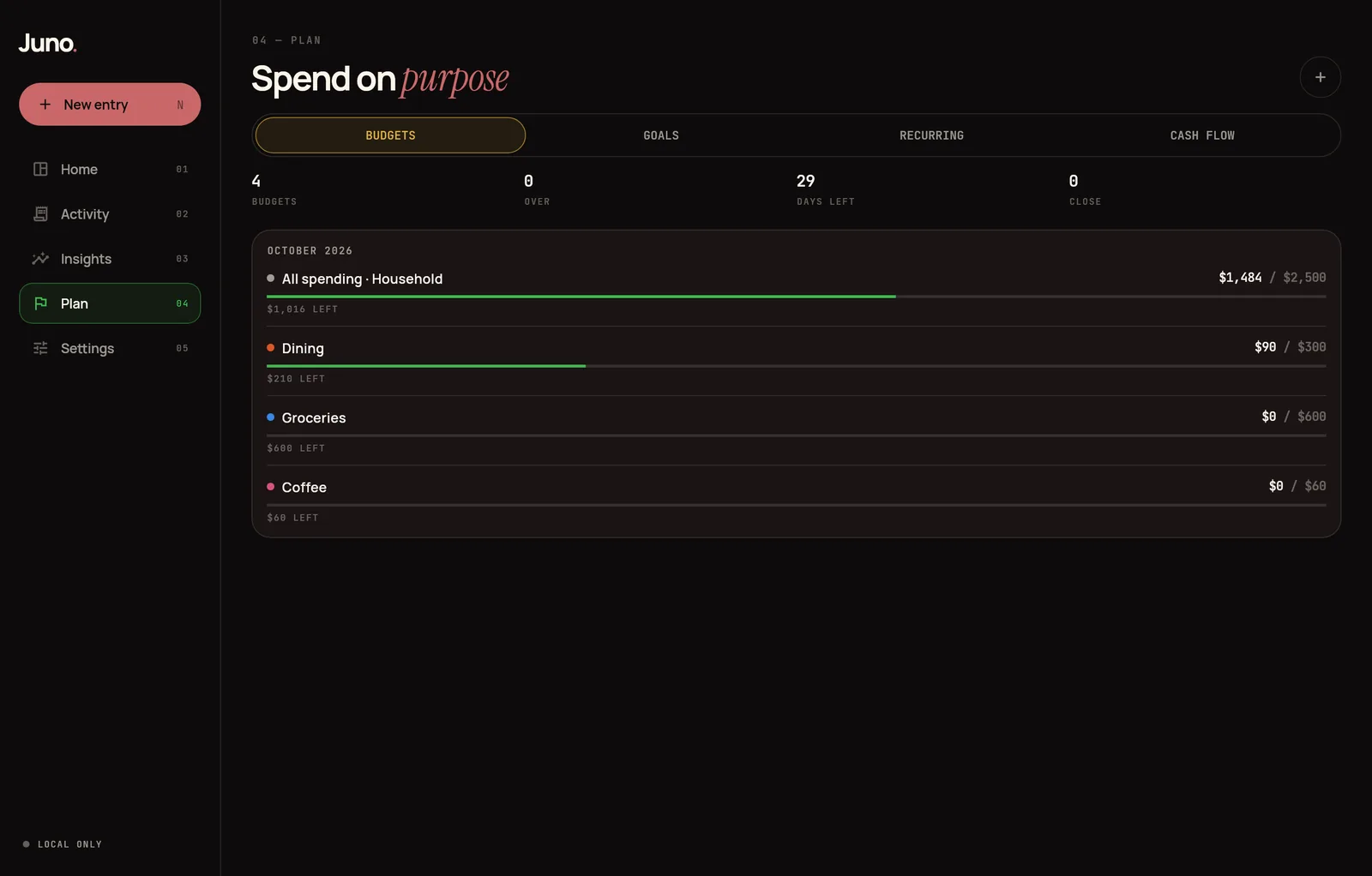
Task: Click the All spending progress bar
Action: click(x=796, y=297)
